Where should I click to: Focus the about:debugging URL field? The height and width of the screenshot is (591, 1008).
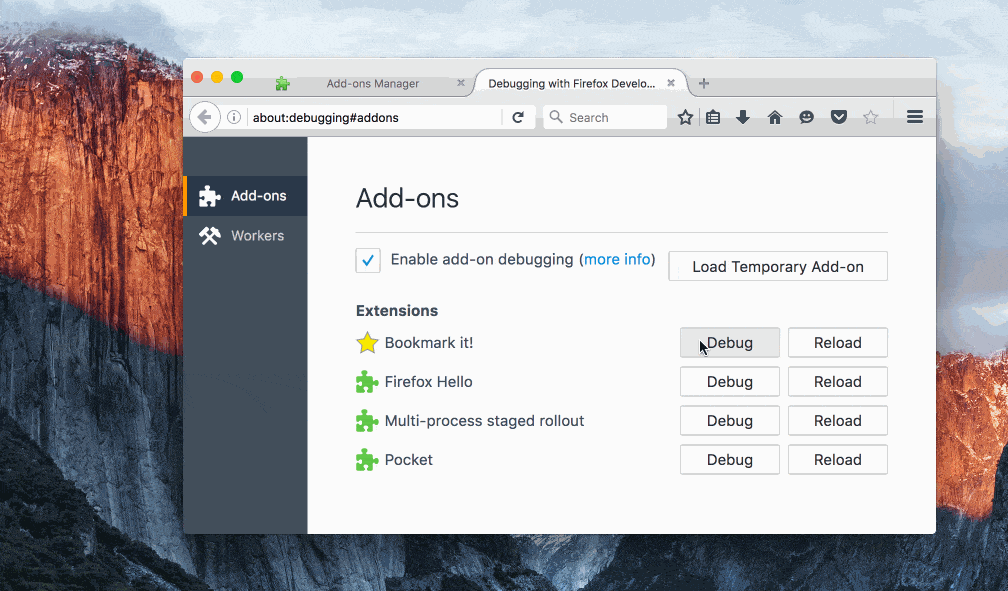(373, 117)
